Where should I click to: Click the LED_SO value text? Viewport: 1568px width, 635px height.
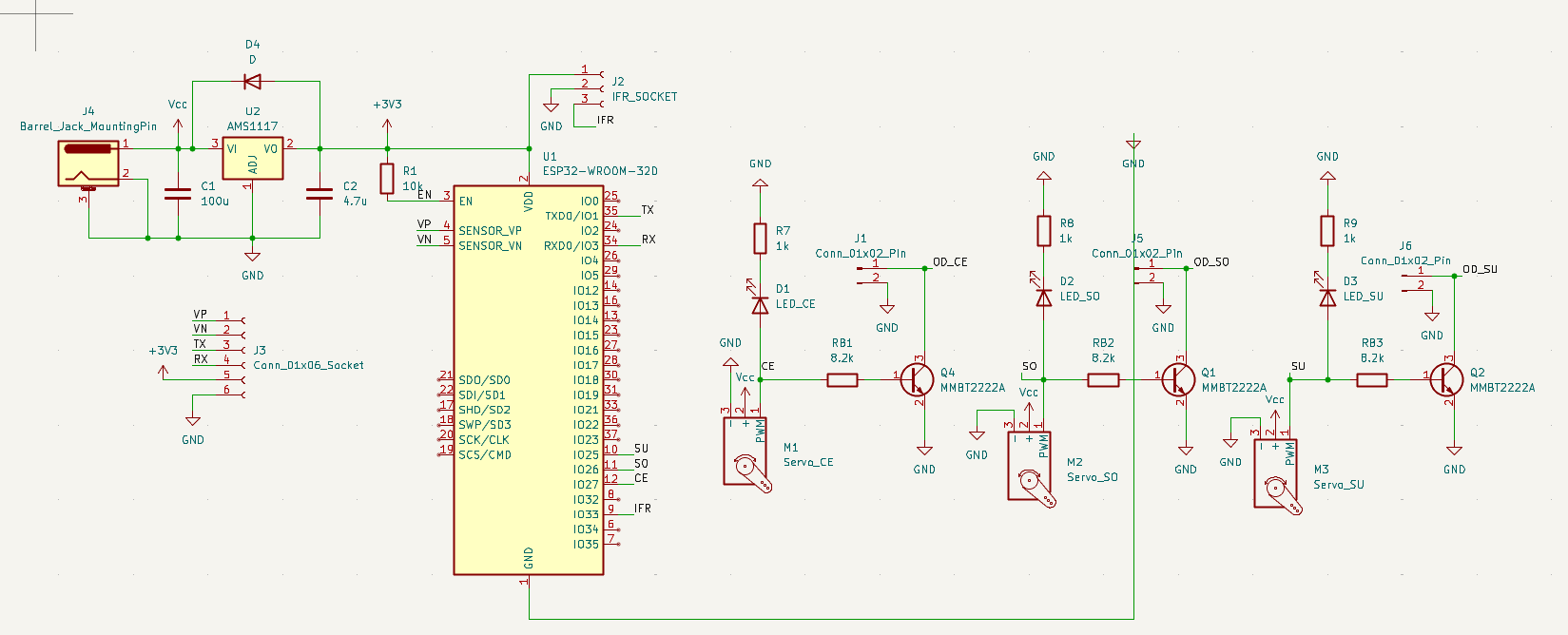tap(1080, 297)
